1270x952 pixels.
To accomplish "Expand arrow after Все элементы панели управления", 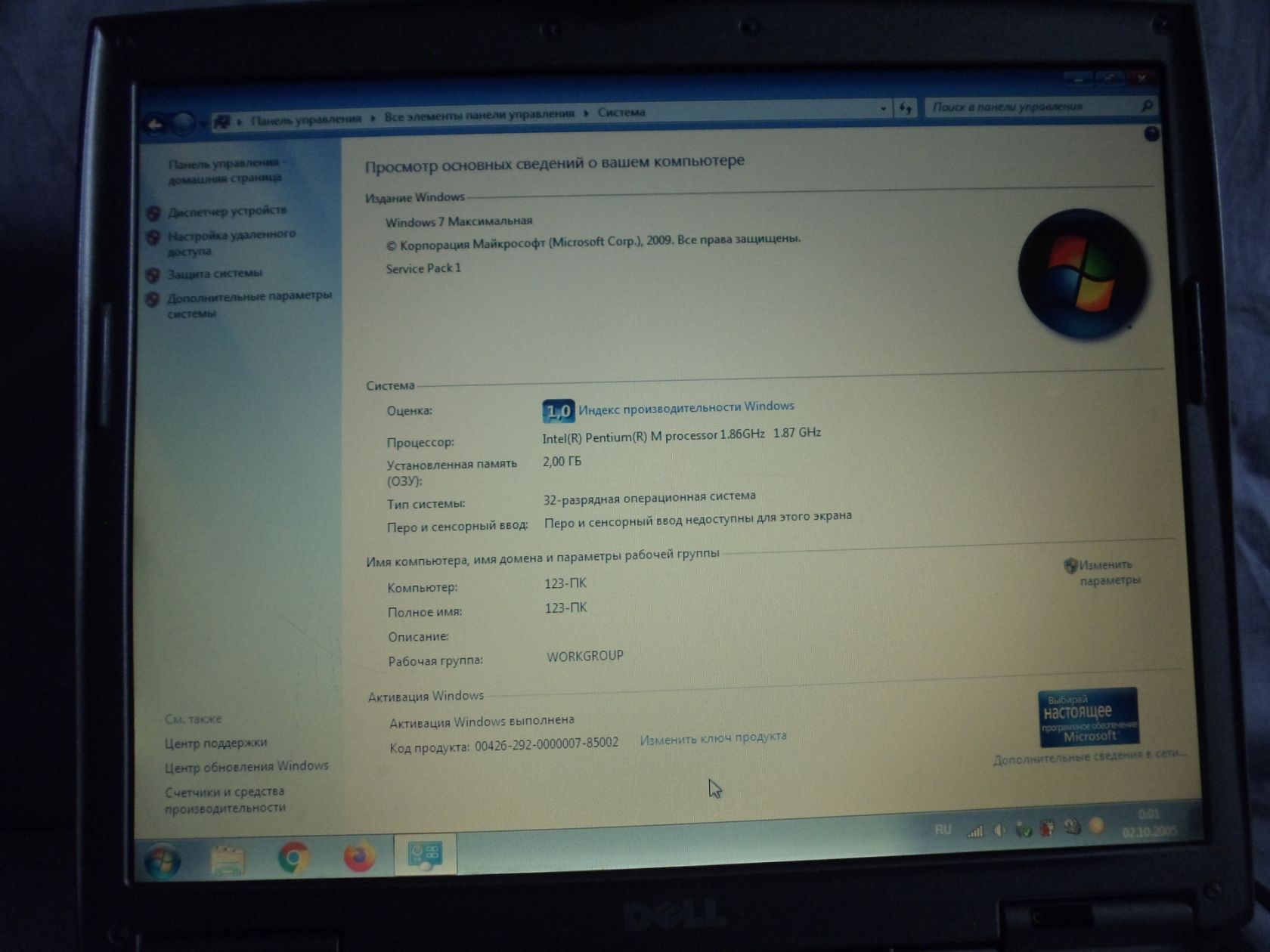I will point(586,113).
